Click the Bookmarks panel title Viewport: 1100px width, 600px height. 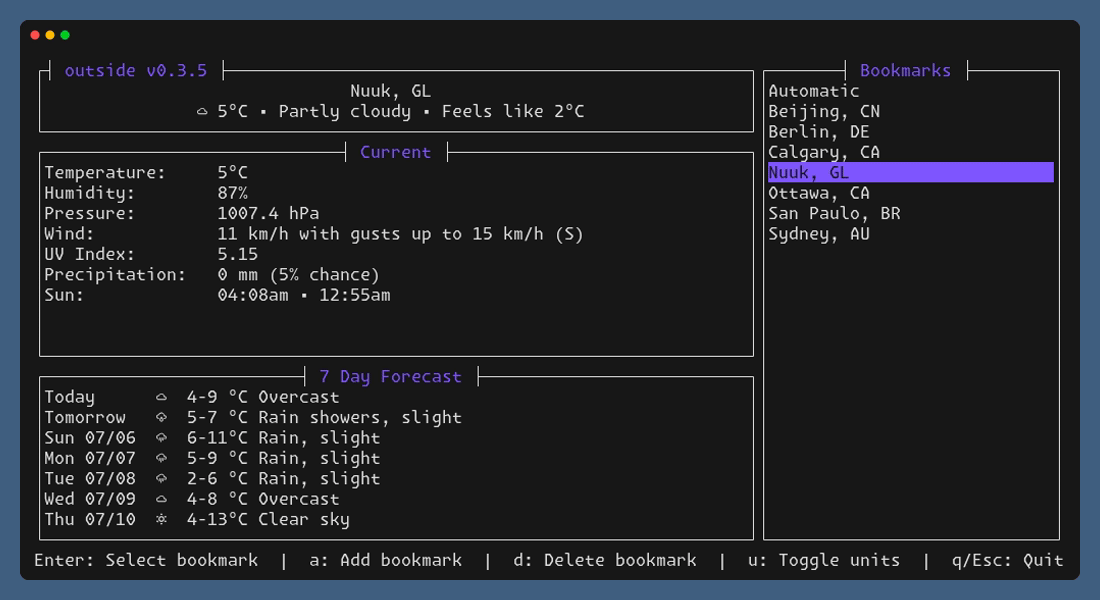905,70
